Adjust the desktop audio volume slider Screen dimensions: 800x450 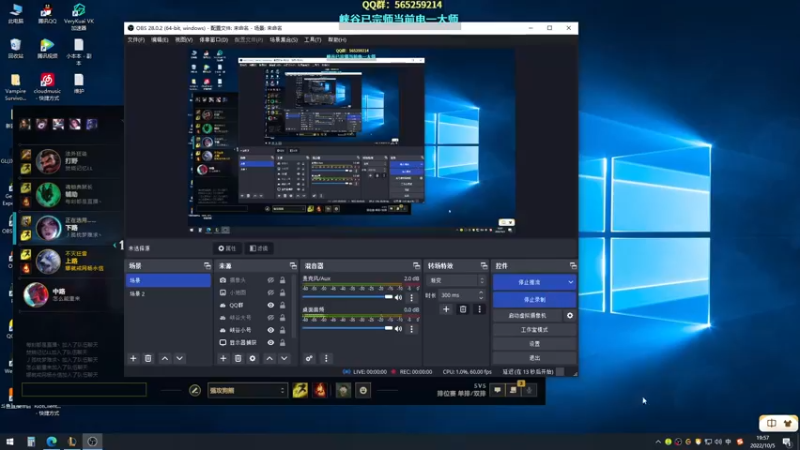(x=348, y=329)
